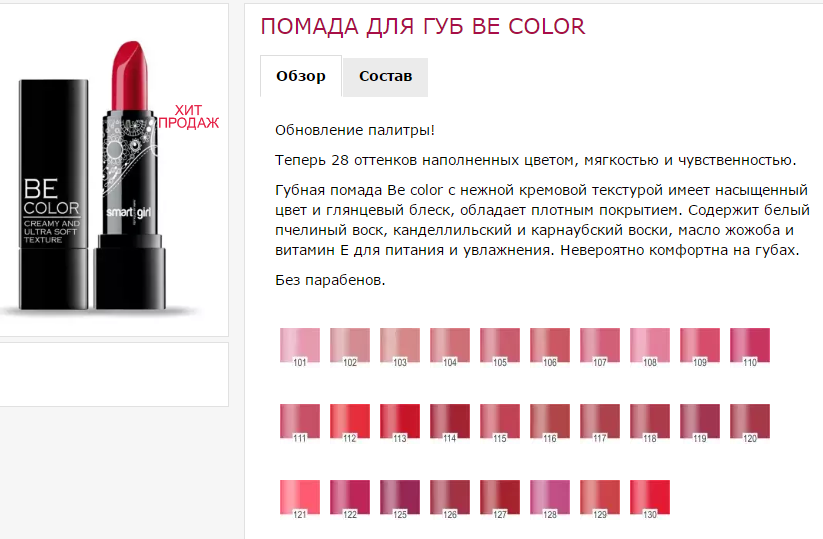Select plum shade 125 swatch
Image resolution: width=823 pixels, height=539 pixels.
click(x=400, y=499)
